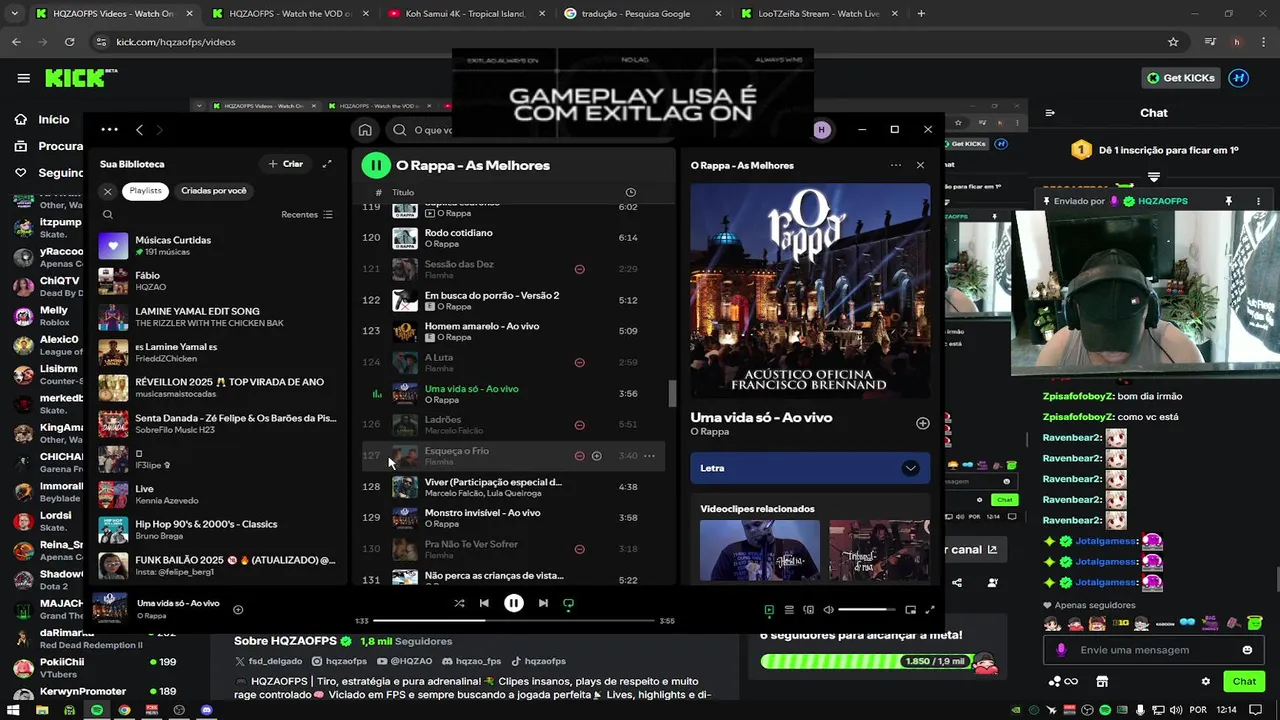Open Spotify from the Windows taskbar

point(97,710)
